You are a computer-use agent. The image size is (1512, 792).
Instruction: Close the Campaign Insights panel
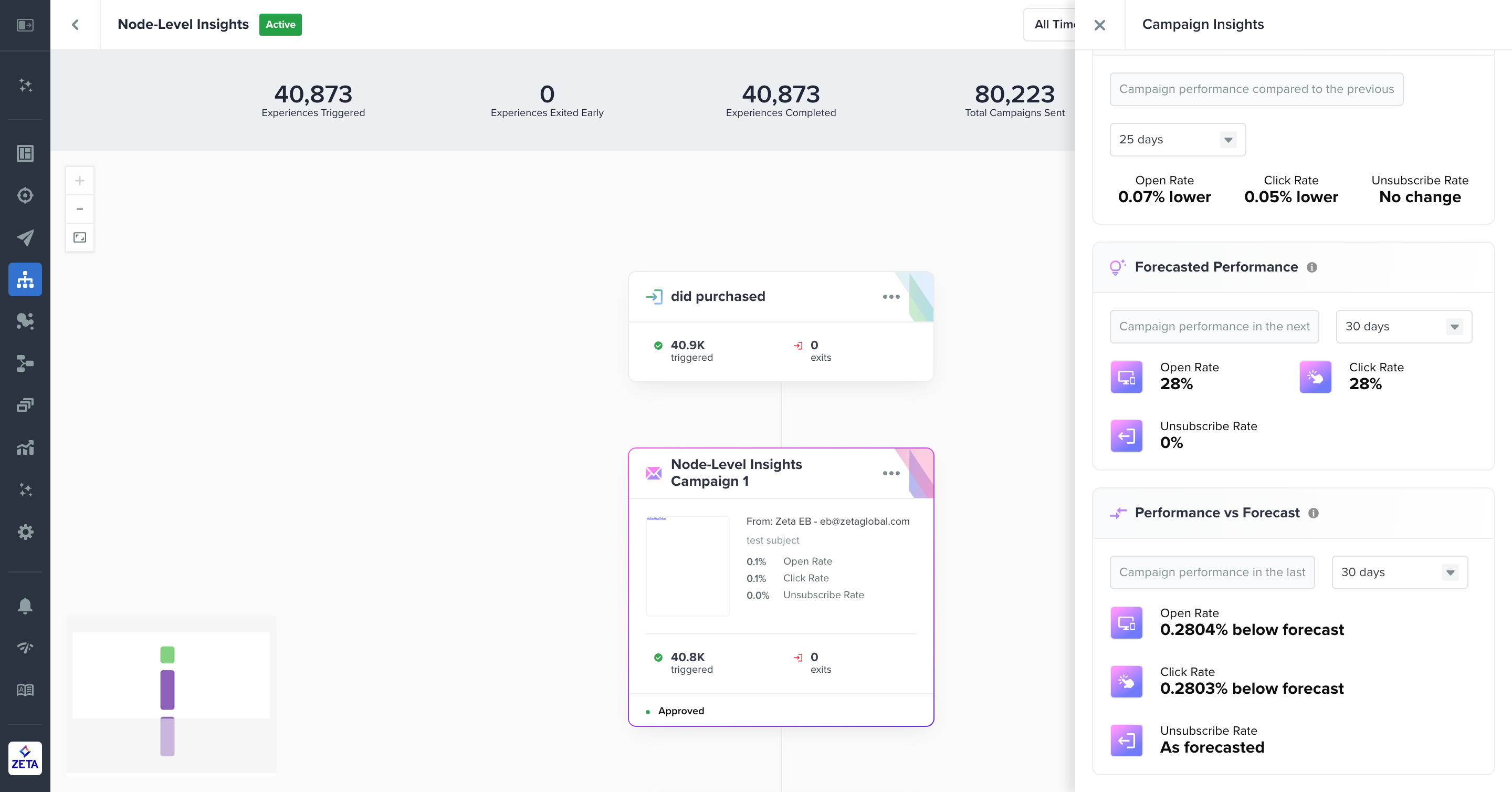click(1099, 25)
